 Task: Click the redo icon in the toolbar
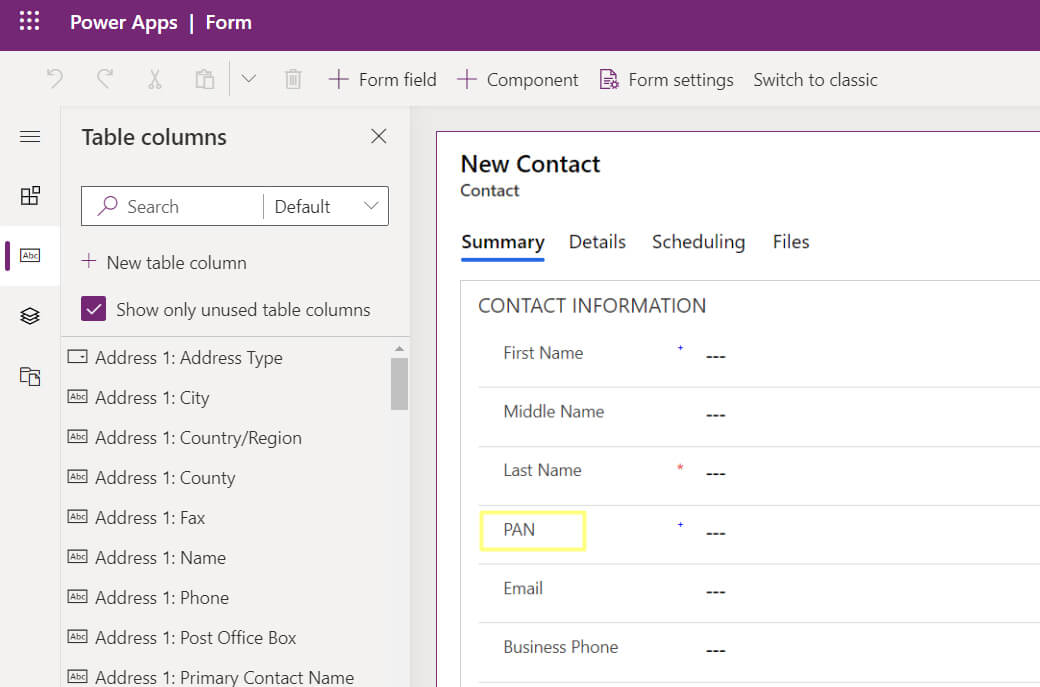pos(105,79)
